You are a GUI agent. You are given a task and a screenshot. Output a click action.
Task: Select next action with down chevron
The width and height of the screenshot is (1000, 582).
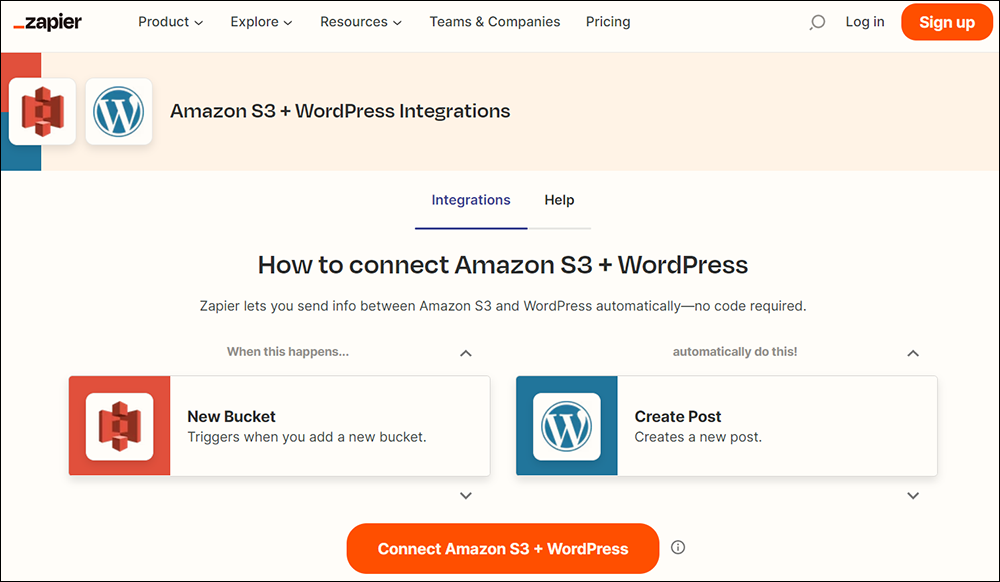(x=913, y=495)
